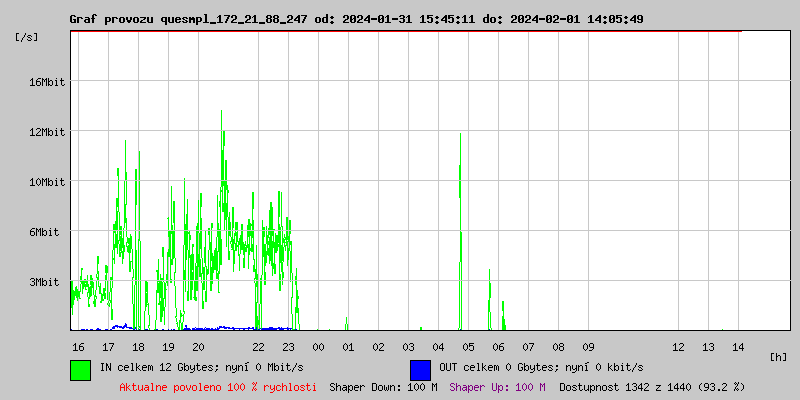This screenshot has height=400, width=800.
Task: Click hour 00 on the time axis
Action: 318,346
